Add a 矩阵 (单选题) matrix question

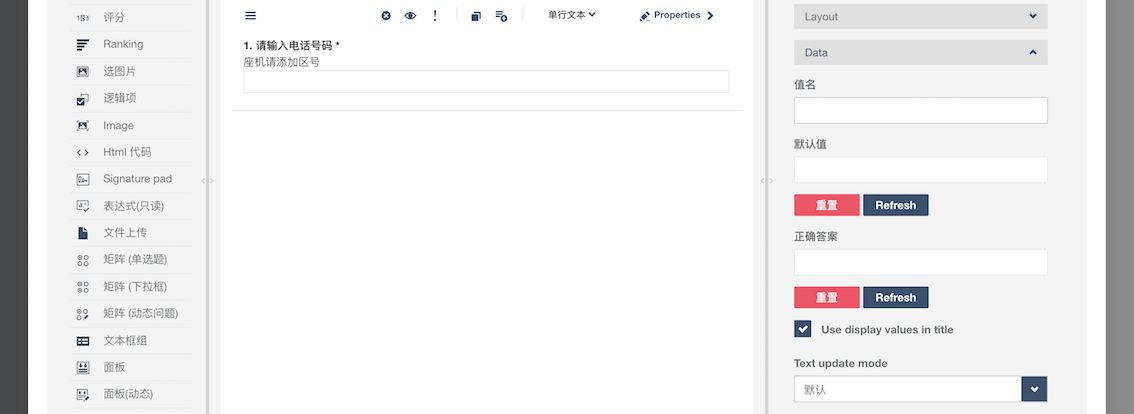coord(132,260)
